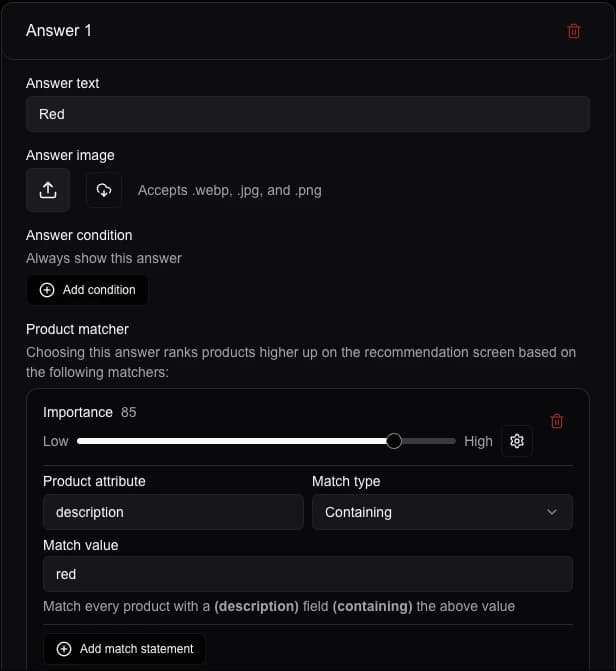The width and height of the screenshot is (616, 671).
Task: Focus the Answer text field containing Red
Action: pyautogui.click(x=308, y=114)
